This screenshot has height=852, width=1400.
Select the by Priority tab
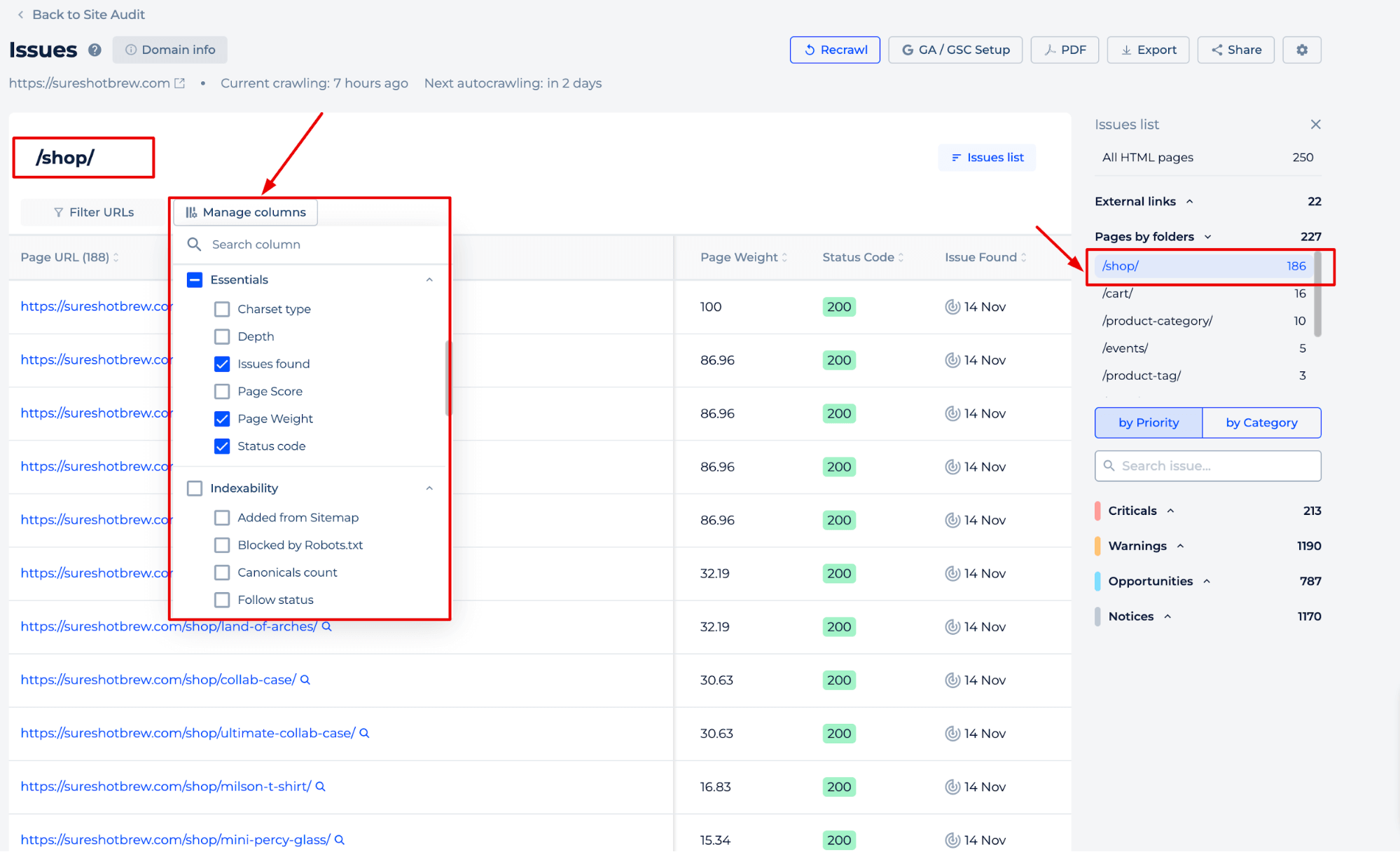(x=1148, y=421)
